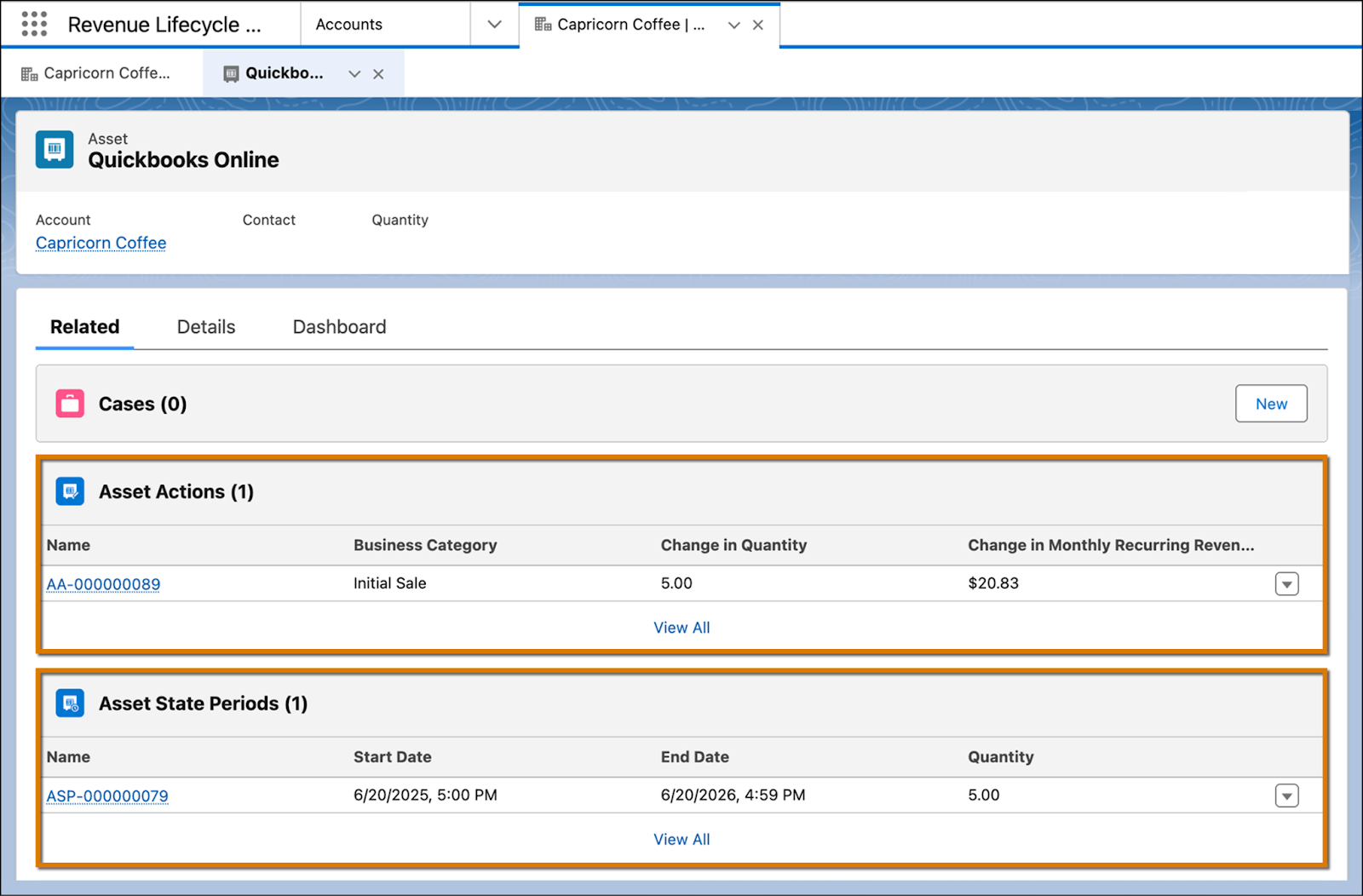Screen dimensions: 1363x896
Task: Click the Asset State Periods section icon
Action: pyautogui.click(x=70, y=704)
